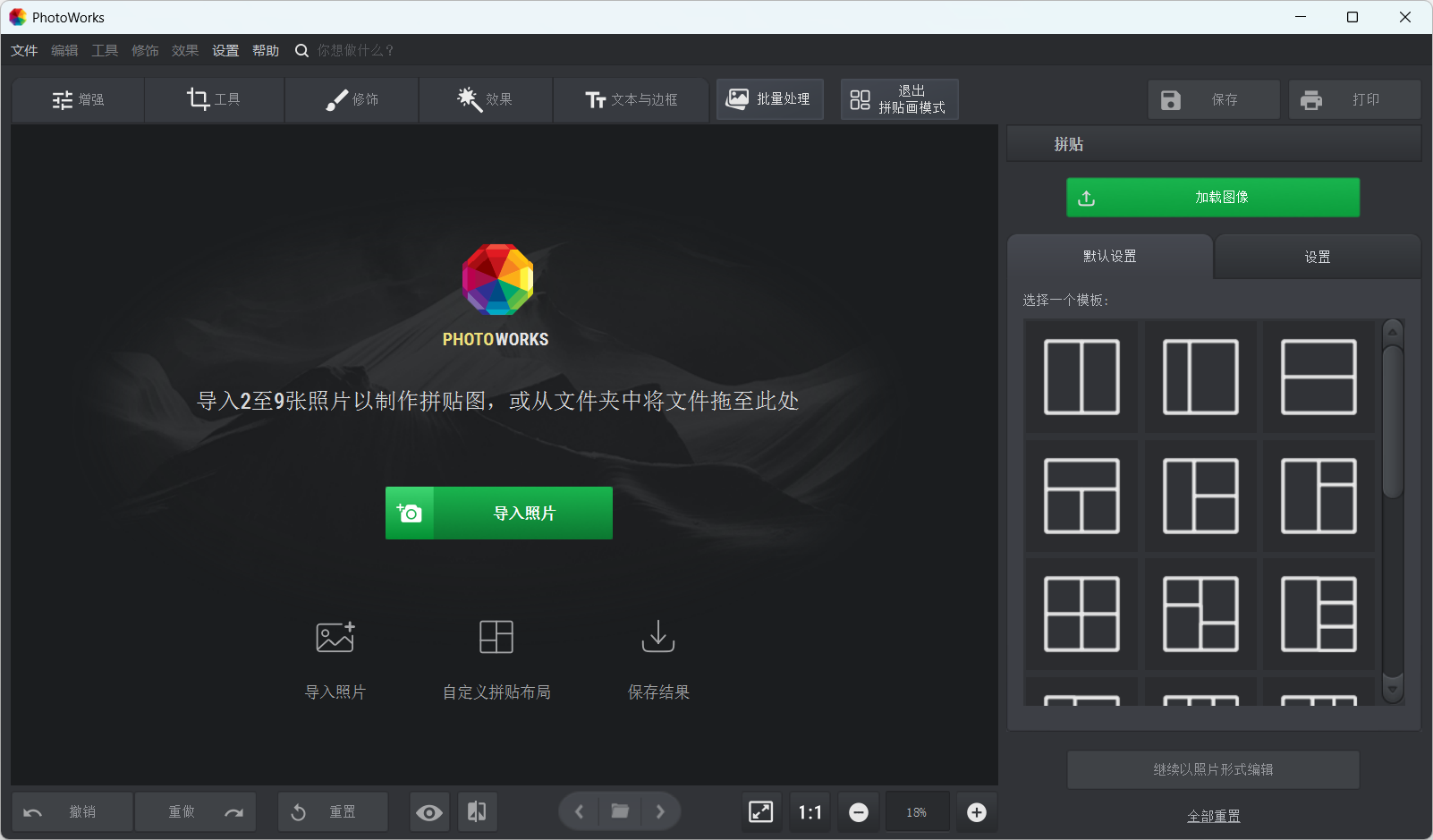Click the template list scroll-up arrow
This screenshot has width=1433, height=840.
tap(1393, 333)
